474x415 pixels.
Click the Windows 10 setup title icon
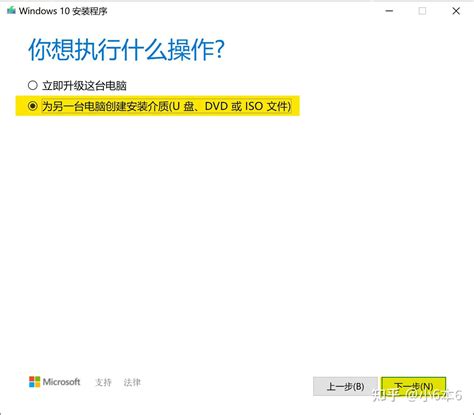[x=11, y=11]
